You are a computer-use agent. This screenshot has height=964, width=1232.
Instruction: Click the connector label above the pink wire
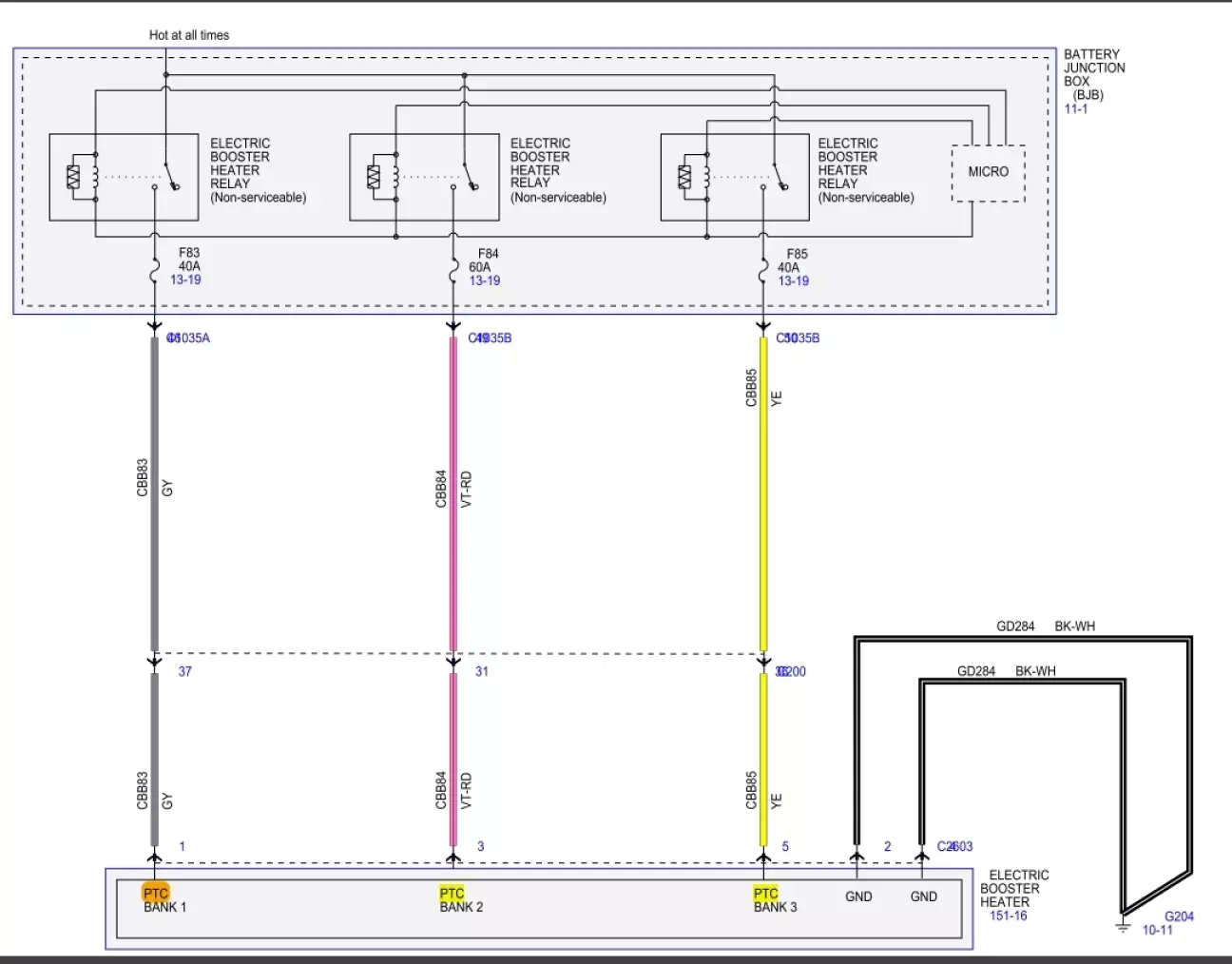click(x=490, y=338)
